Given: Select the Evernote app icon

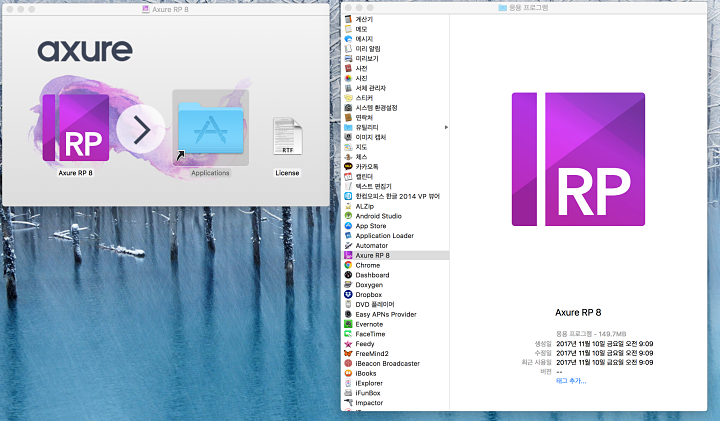Looking at the screenshot, I should 348,324.
